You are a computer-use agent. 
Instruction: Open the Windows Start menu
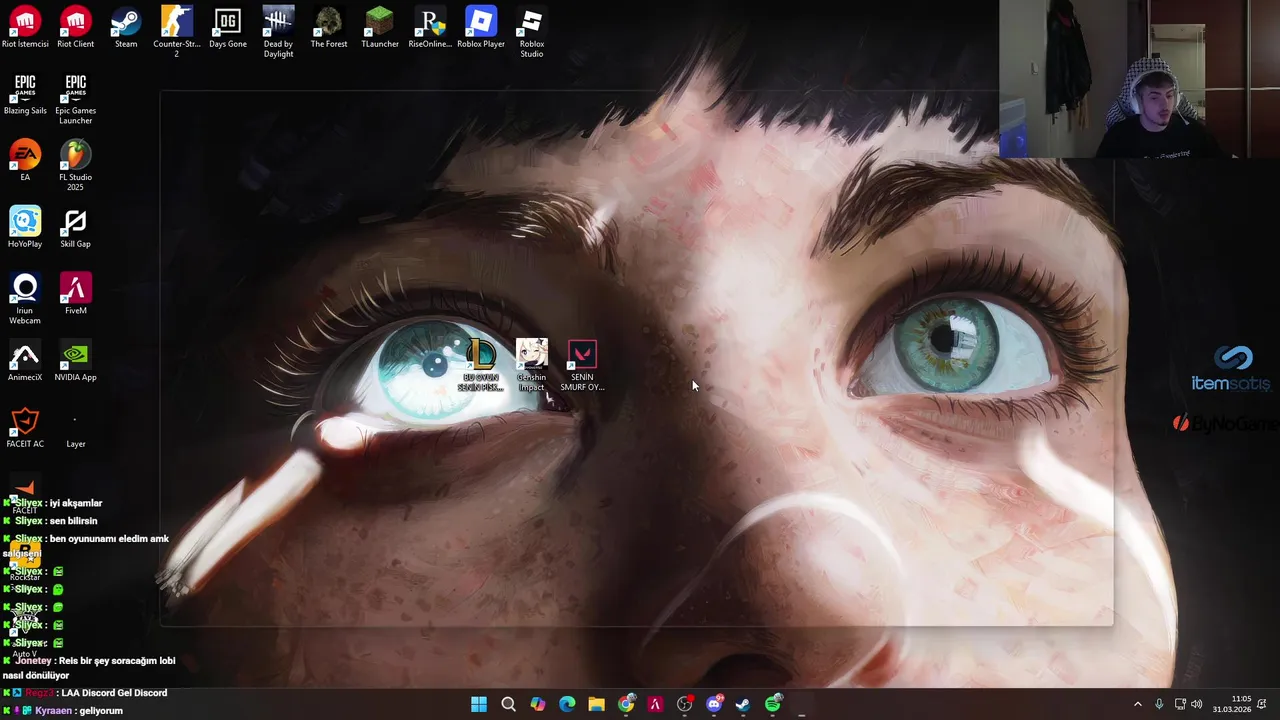point(479,704)
